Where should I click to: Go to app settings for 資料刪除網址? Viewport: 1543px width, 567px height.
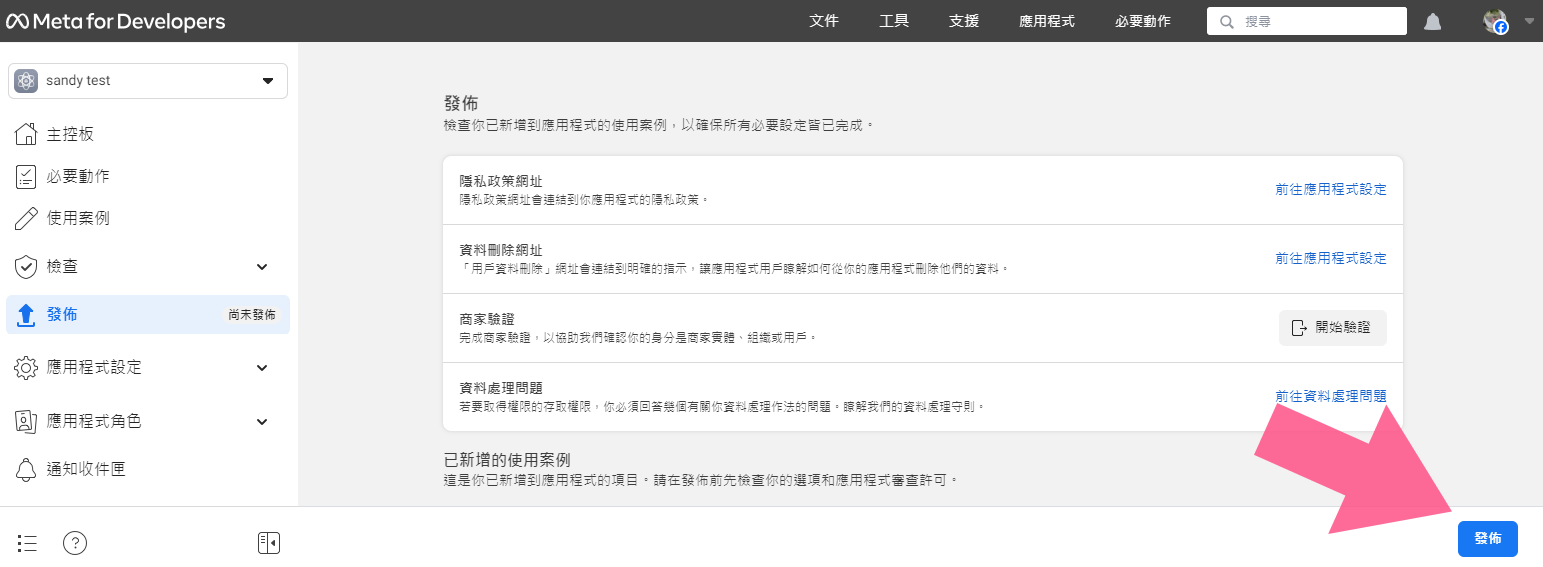[x=1331, y=258]
